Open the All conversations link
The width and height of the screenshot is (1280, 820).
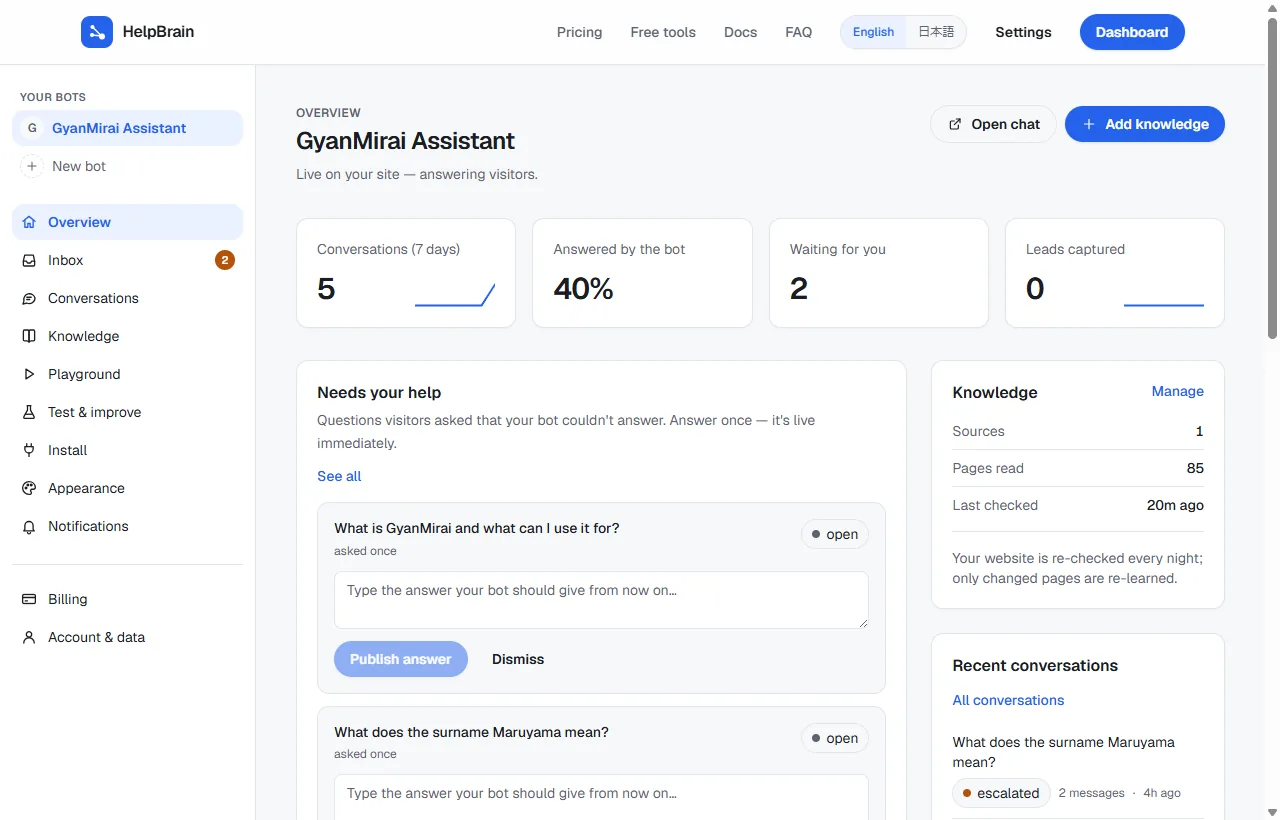tap(1008, 700)
